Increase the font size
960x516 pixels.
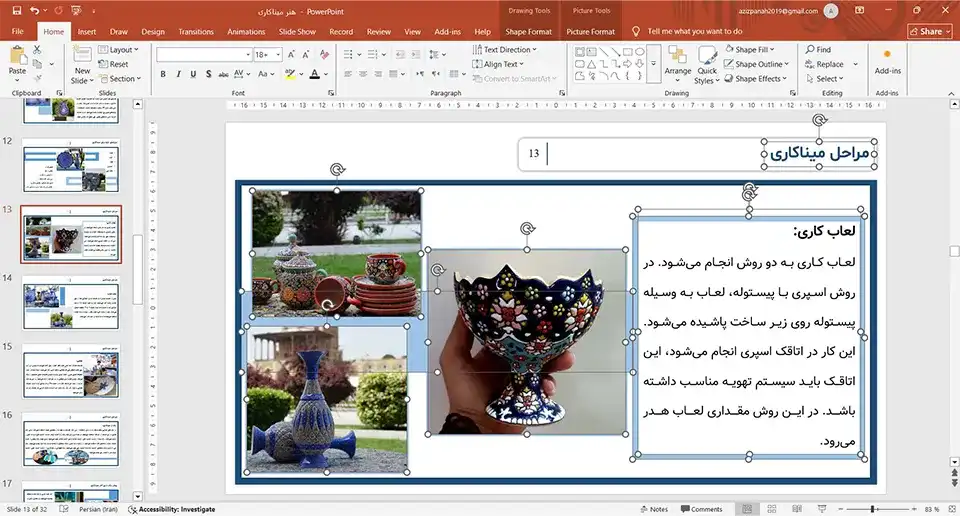click(291, 54)
